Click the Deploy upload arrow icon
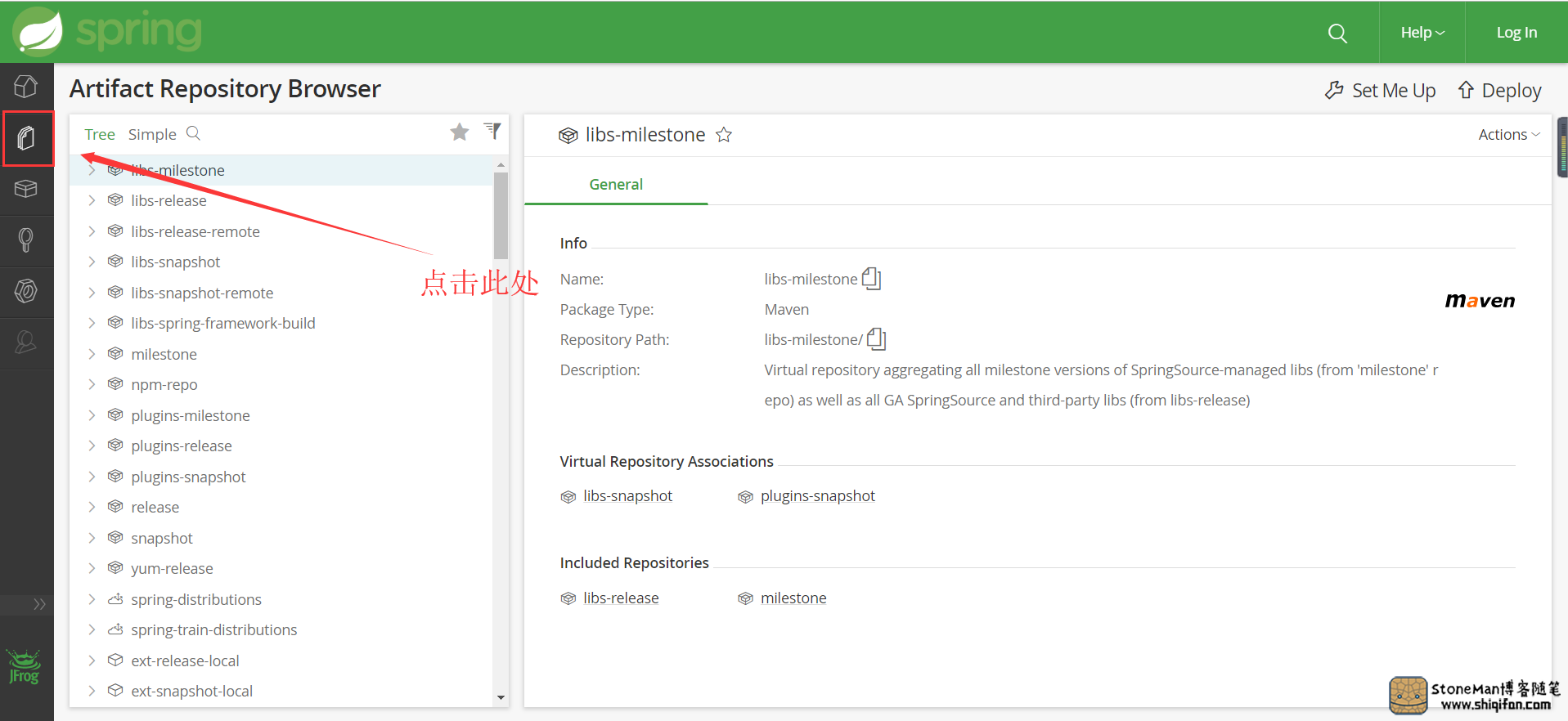1568x721 pixels. point(1466,90)
